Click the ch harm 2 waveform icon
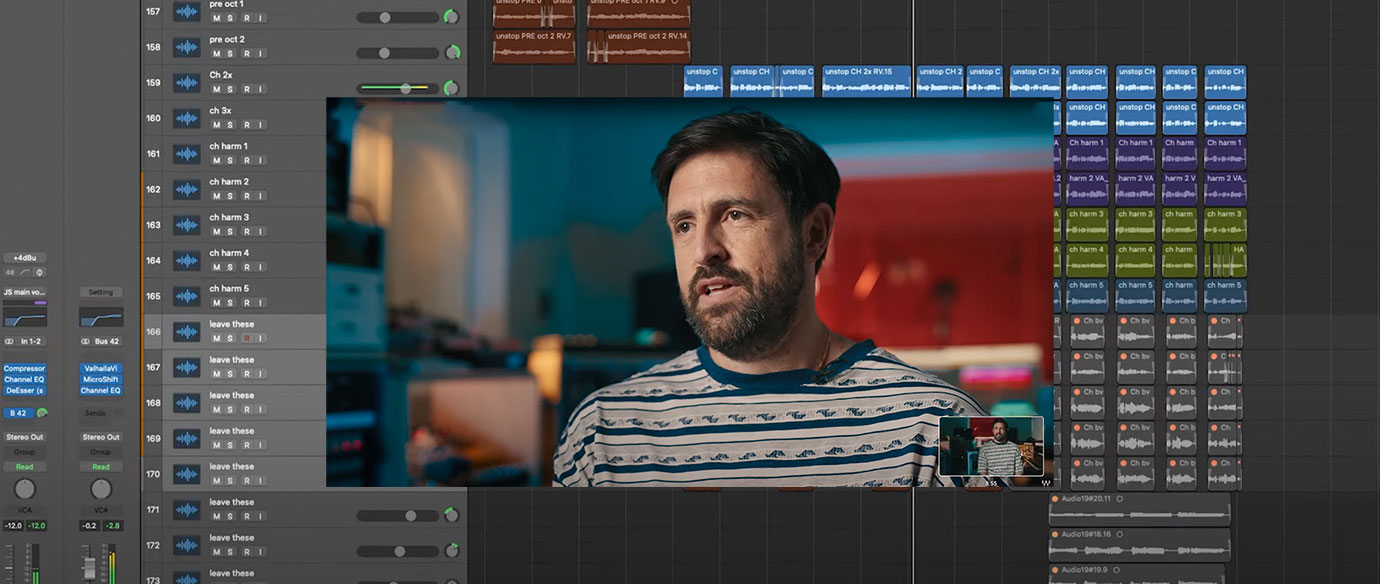Image resolution: width=1380 pixels, height=584 pixels. click(x=187, y=190)
